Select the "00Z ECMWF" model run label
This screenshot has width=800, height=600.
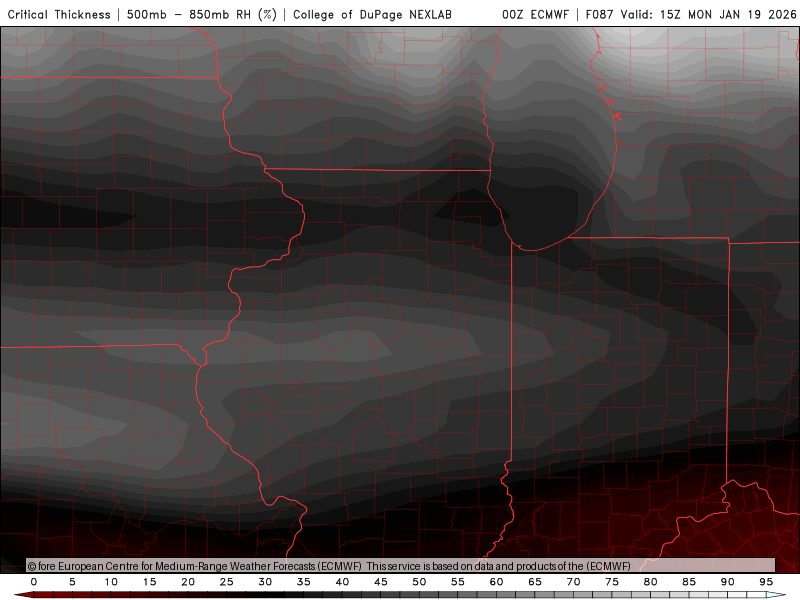(535, 15)
